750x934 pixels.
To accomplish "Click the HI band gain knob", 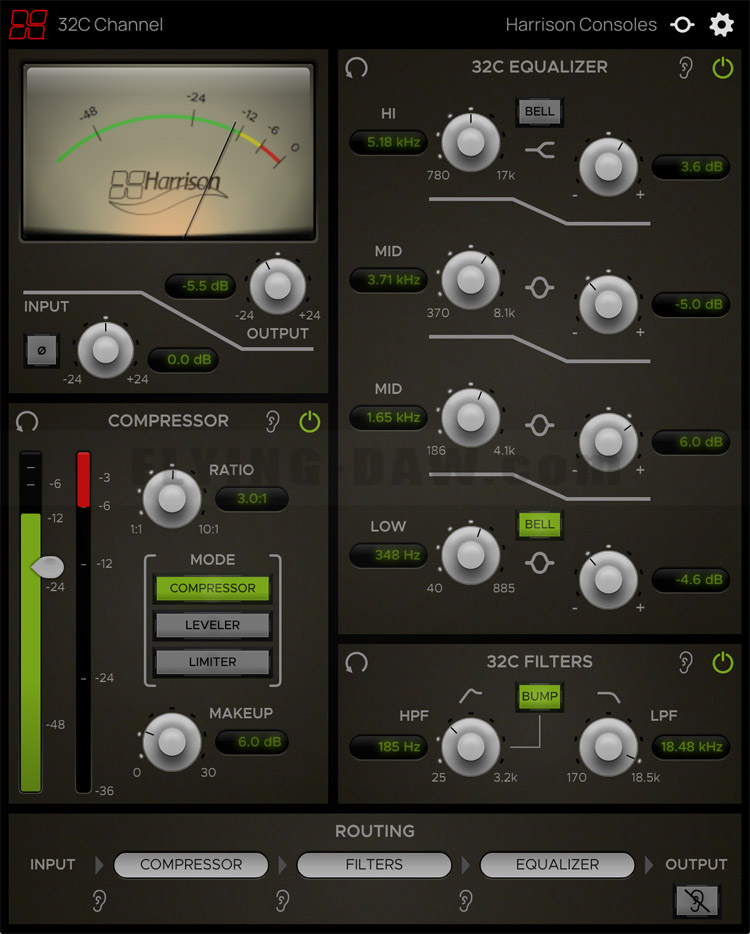I will coord(608,167).
